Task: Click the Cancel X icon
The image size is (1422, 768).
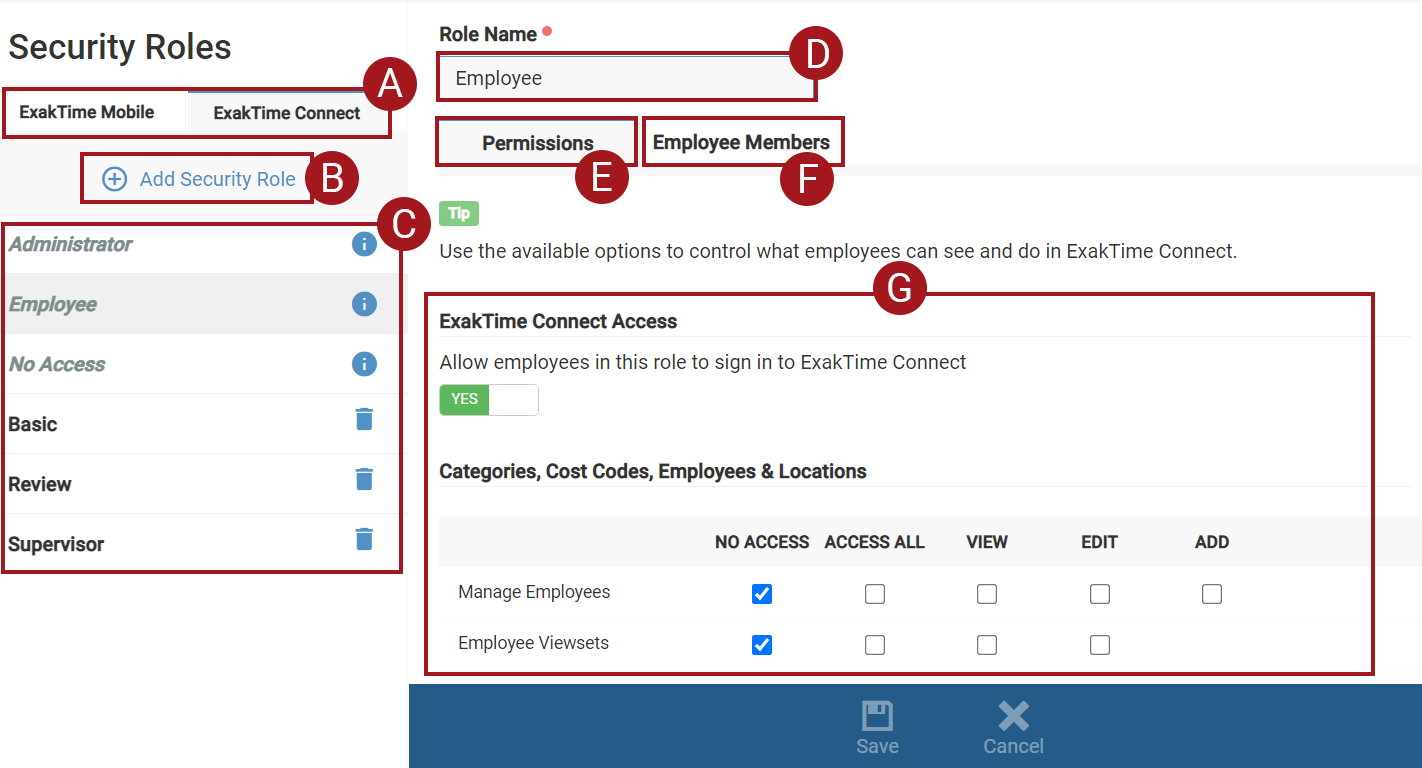Action: click(1013, 717)
